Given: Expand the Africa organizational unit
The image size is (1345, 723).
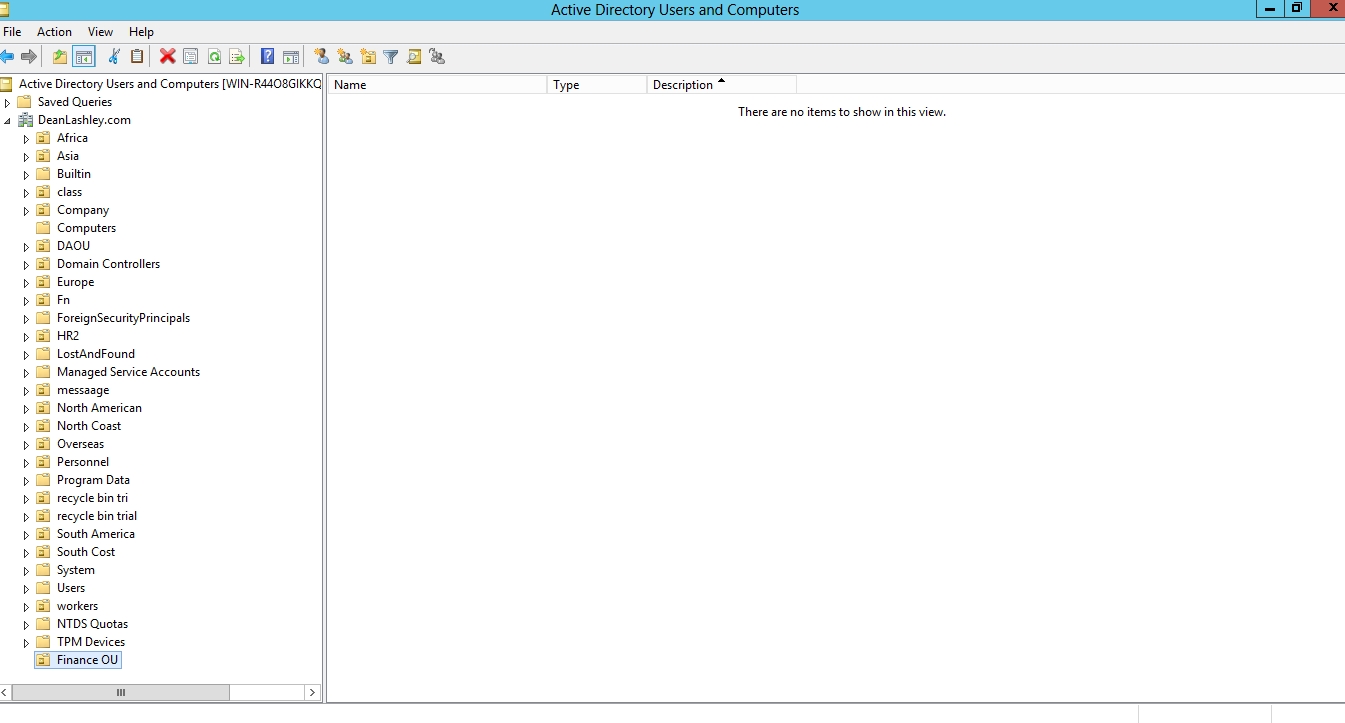Looking at the screenshot, I should pos(27,139).
